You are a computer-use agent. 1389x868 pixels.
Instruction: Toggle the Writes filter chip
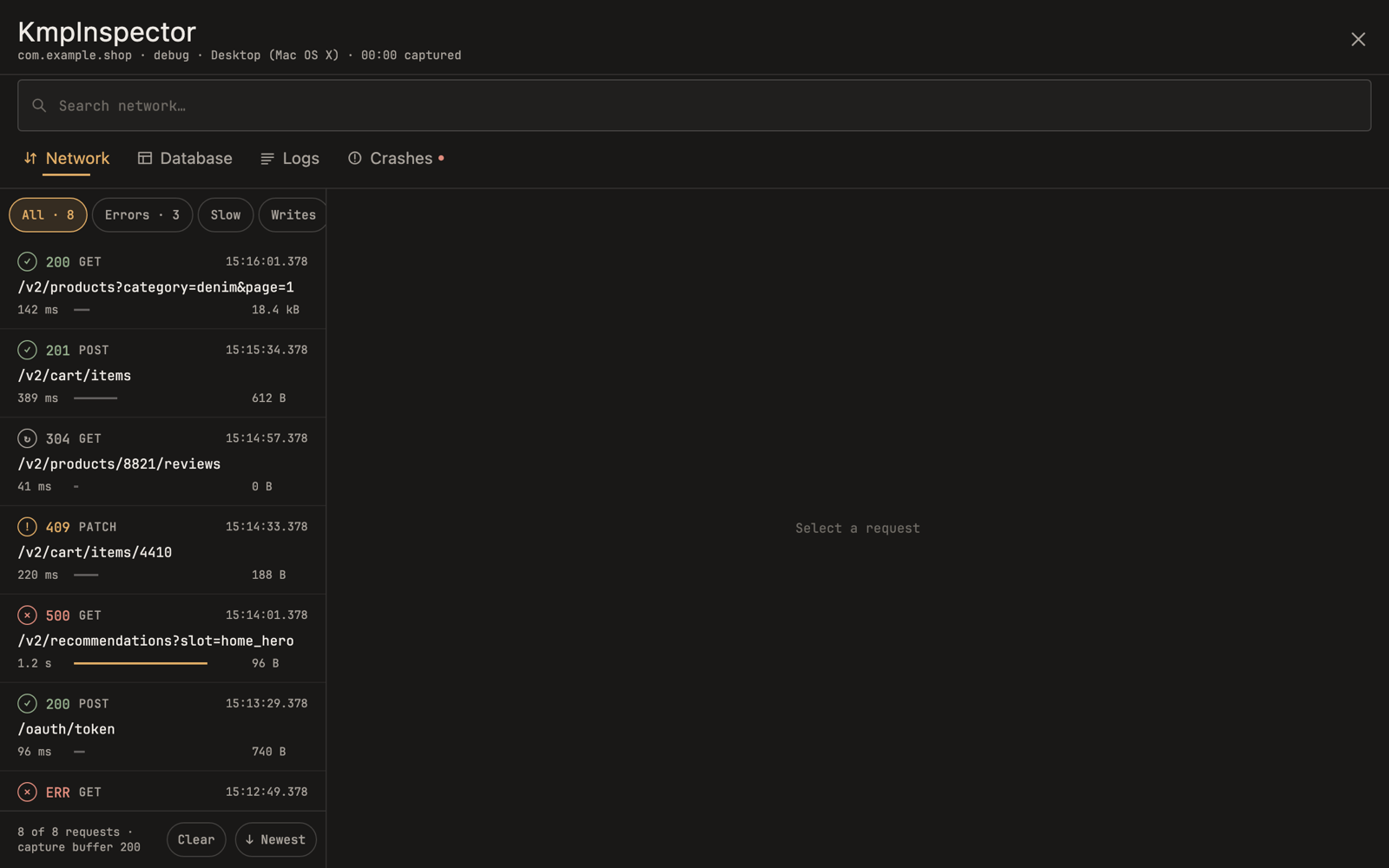coord(293,214)
